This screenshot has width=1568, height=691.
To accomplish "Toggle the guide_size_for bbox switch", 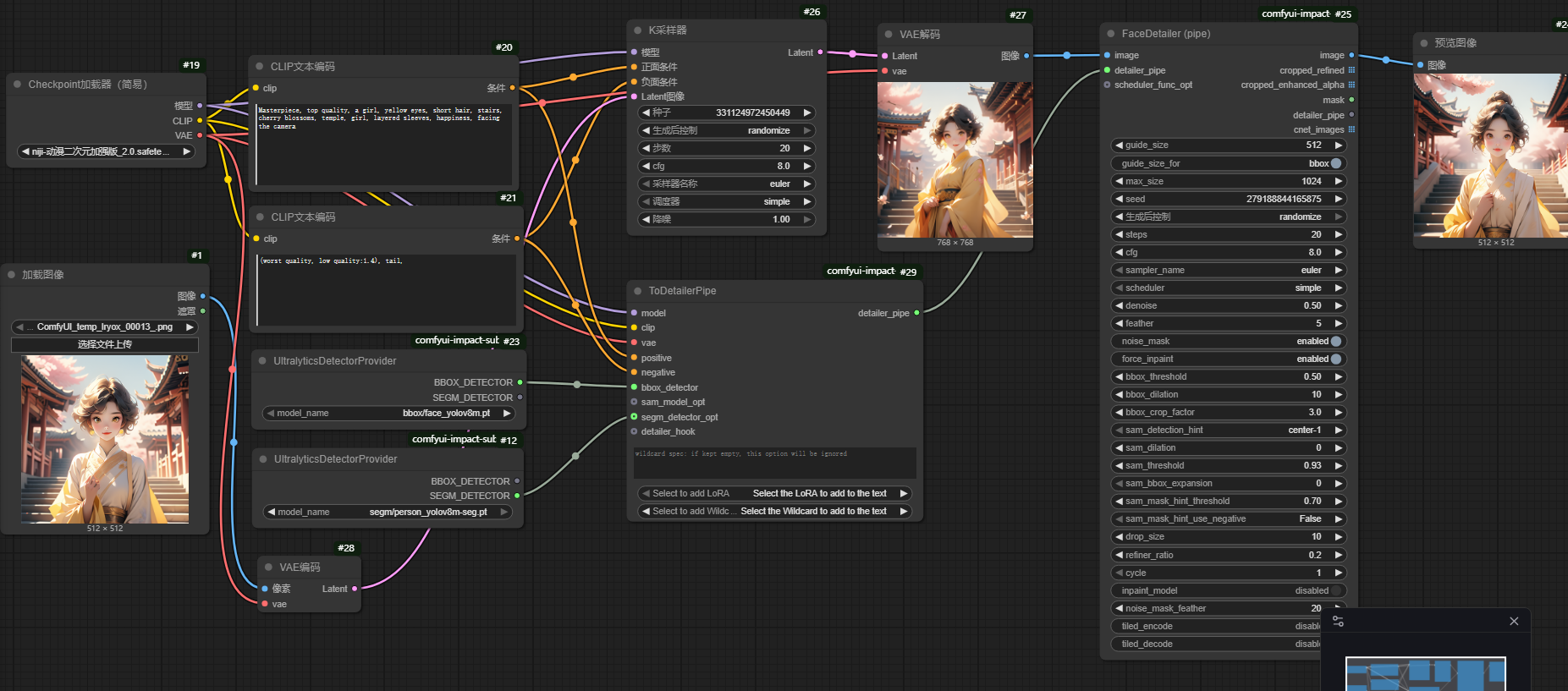I will 1335,163.
